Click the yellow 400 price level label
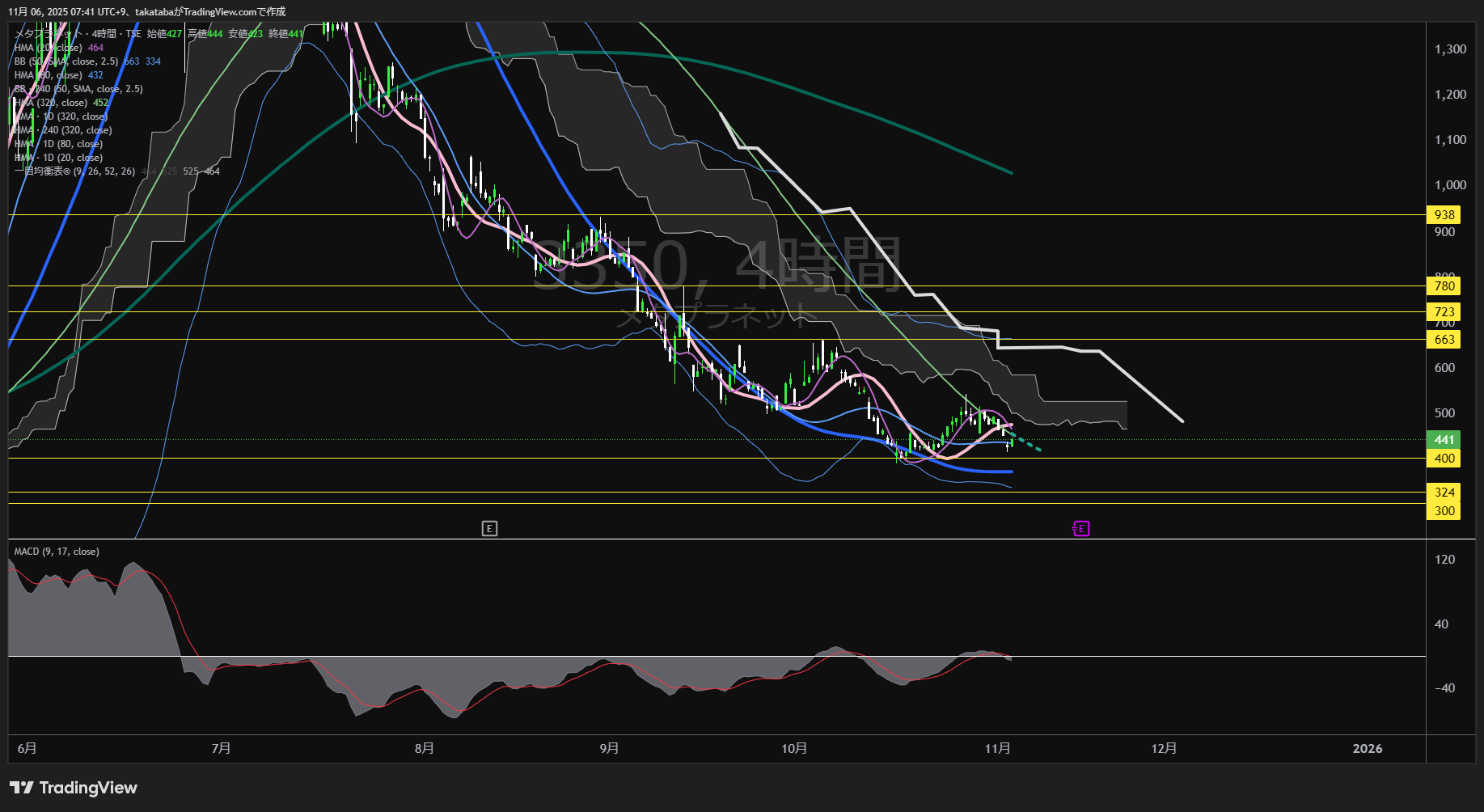 point(1444,459)
